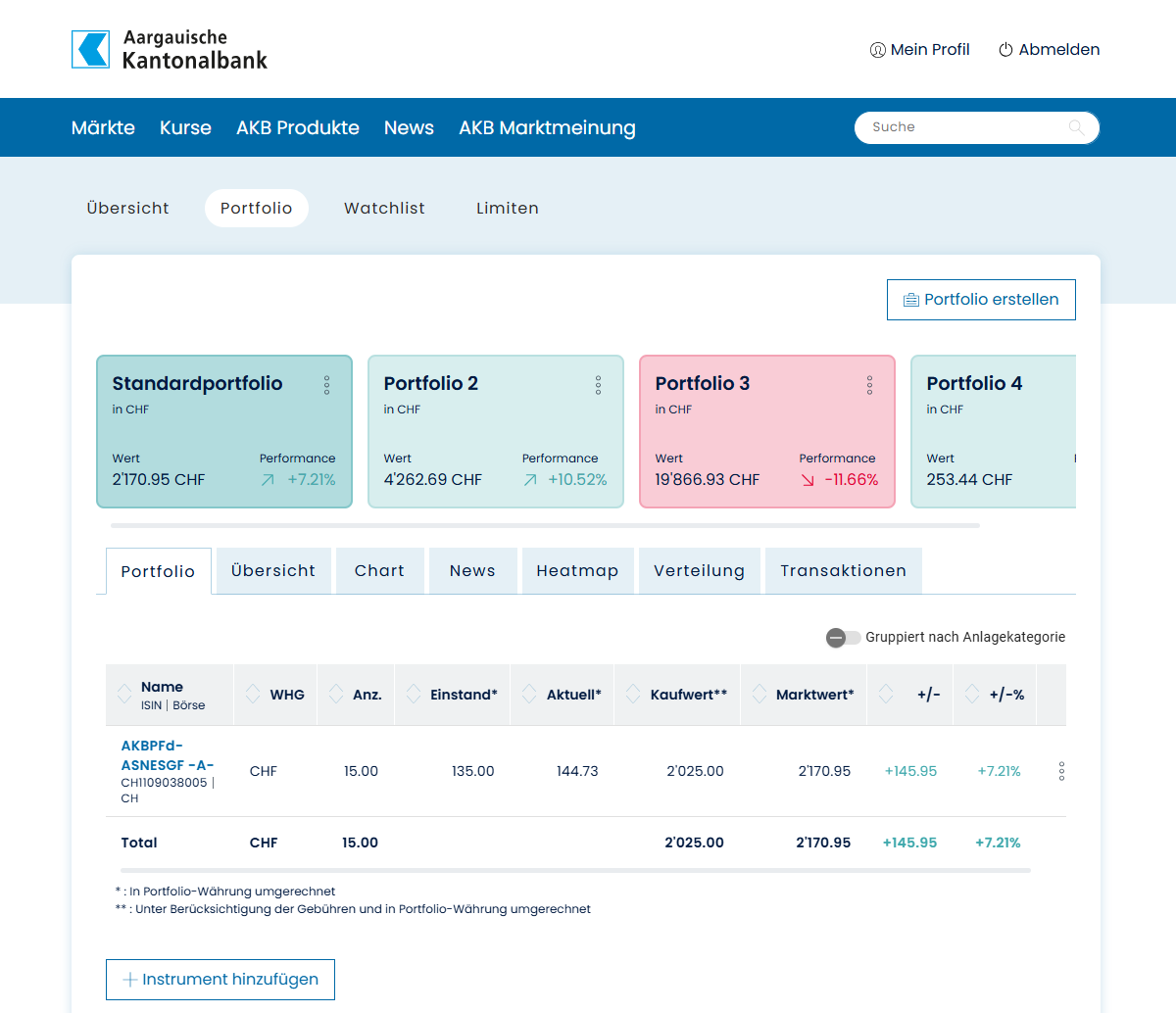Image resolution: width=1176 pixels, height=1013 pixels.
Task: Open the inner Übersicht tab
Action: coord(273,570)
